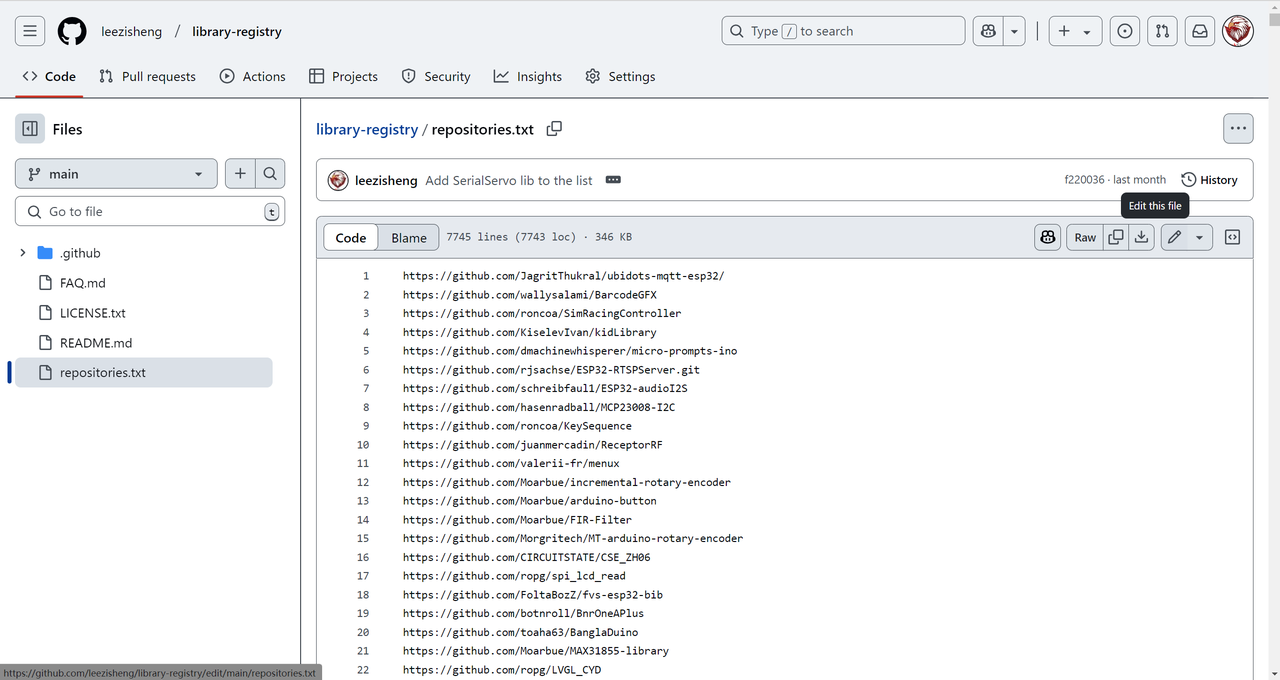Click the search-files magnifier icon in the sidebar
The width and height of the screenshot is (1280, 680).
point(270,174)
